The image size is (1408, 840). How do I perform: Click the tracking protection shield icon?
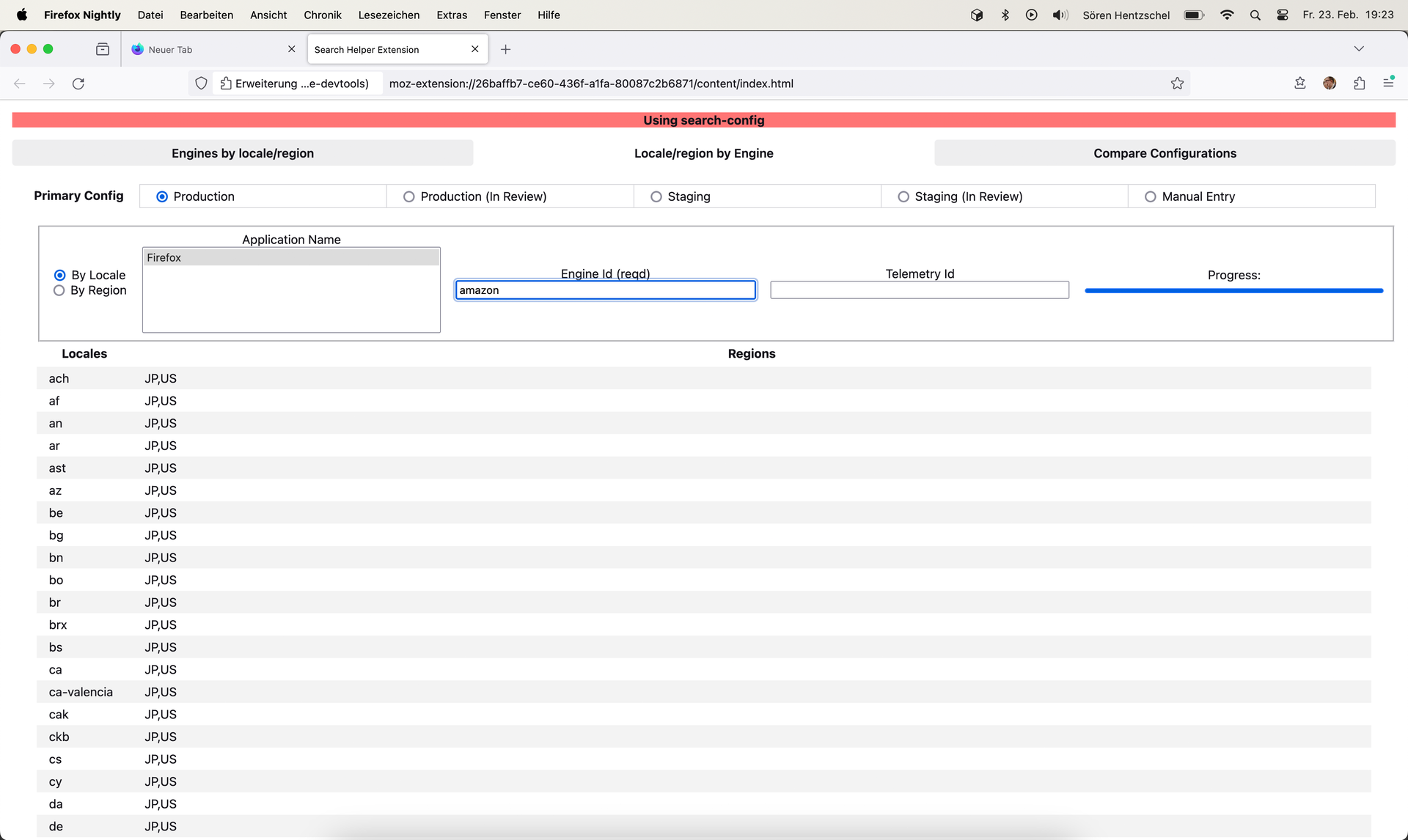pyautogui.click(x=201, y=84)
